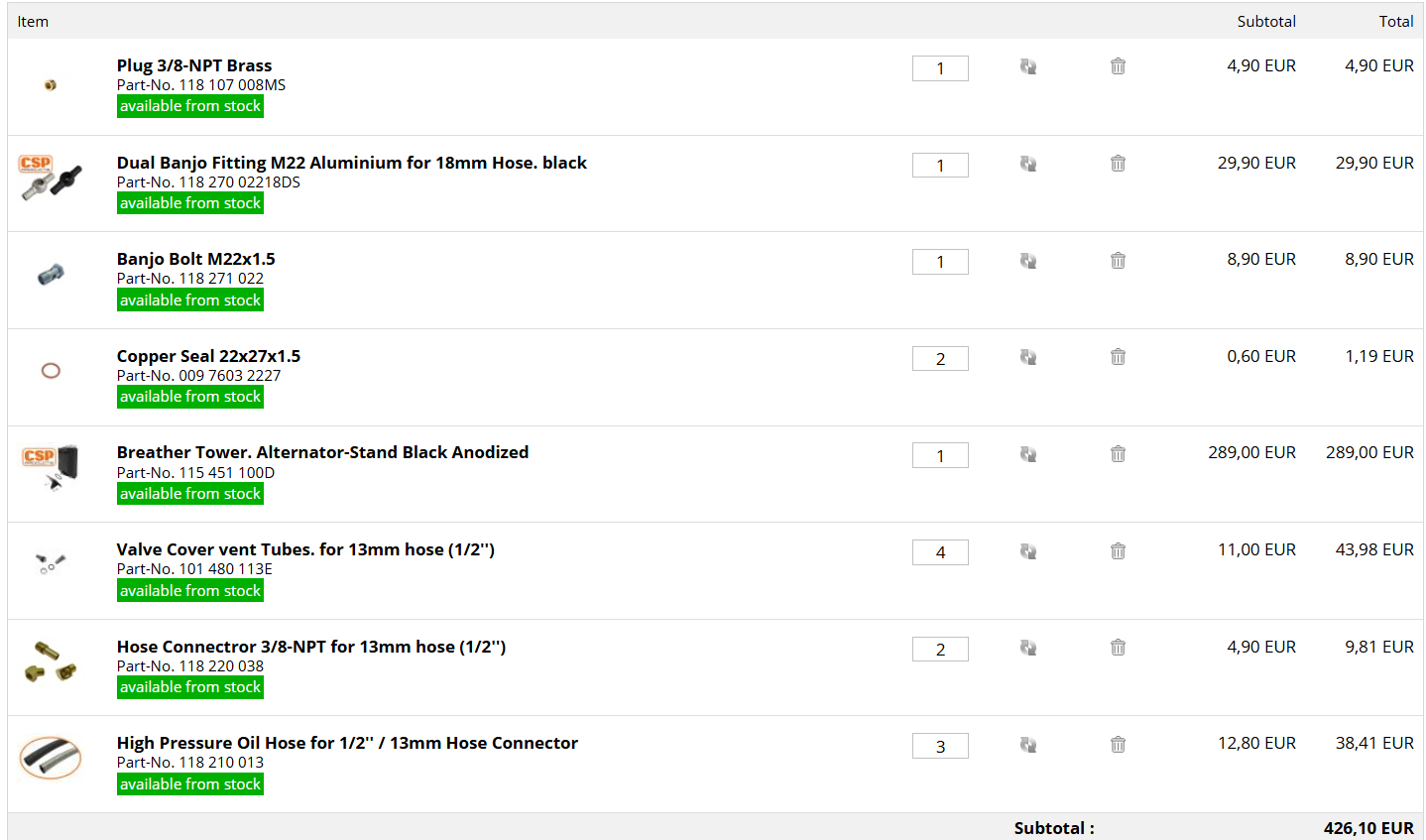The width and height of the screenshot is (1426, 840).
Task: Open the Hose Connector 3/8-NPT product link
Action: [310, 647]
